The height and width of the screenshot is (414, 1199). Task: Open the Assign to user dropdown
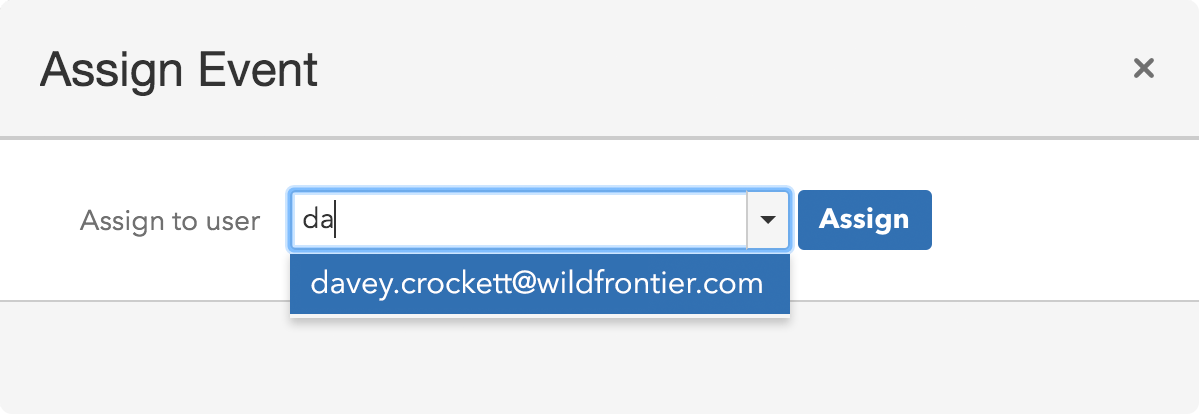click(768, 219)
